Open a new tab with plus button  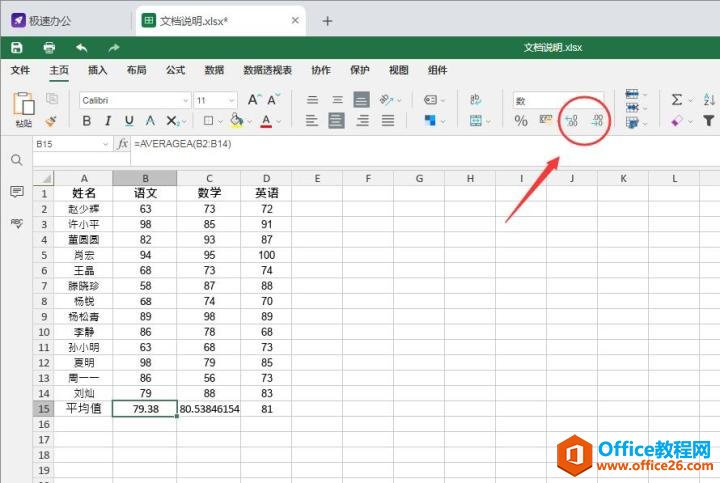[327, 21]
